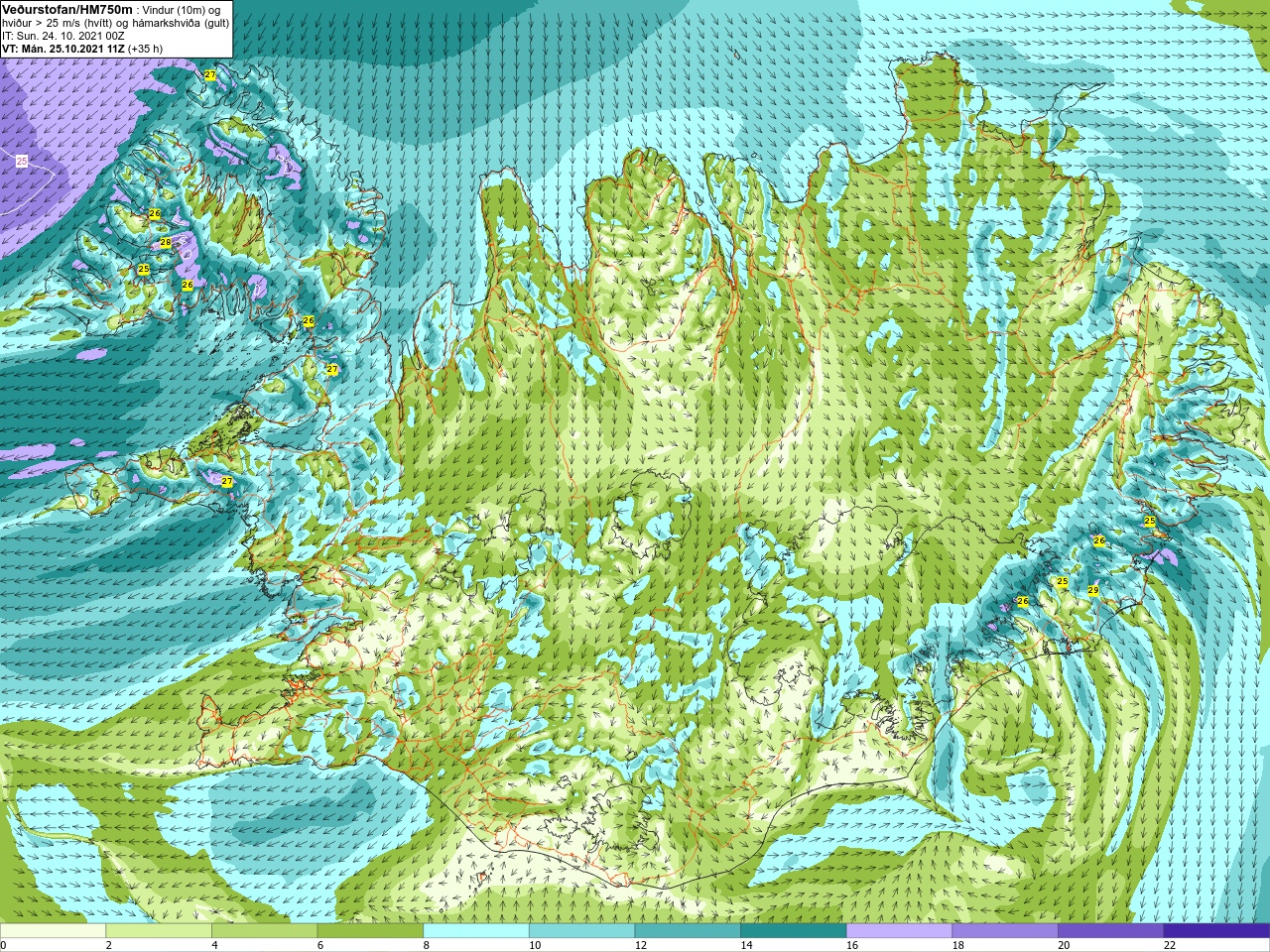Click the Veðurstofan/HM750m title text
1270x952 pixels.
tap(67, 9)
